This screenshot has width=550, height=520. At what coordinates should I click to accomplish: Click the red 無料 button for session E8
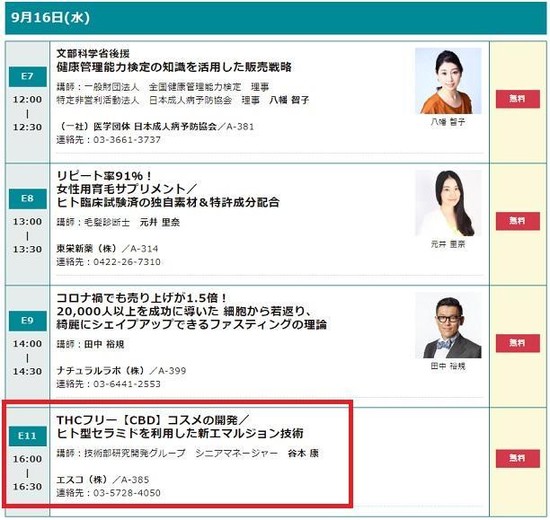pos(517,221)
